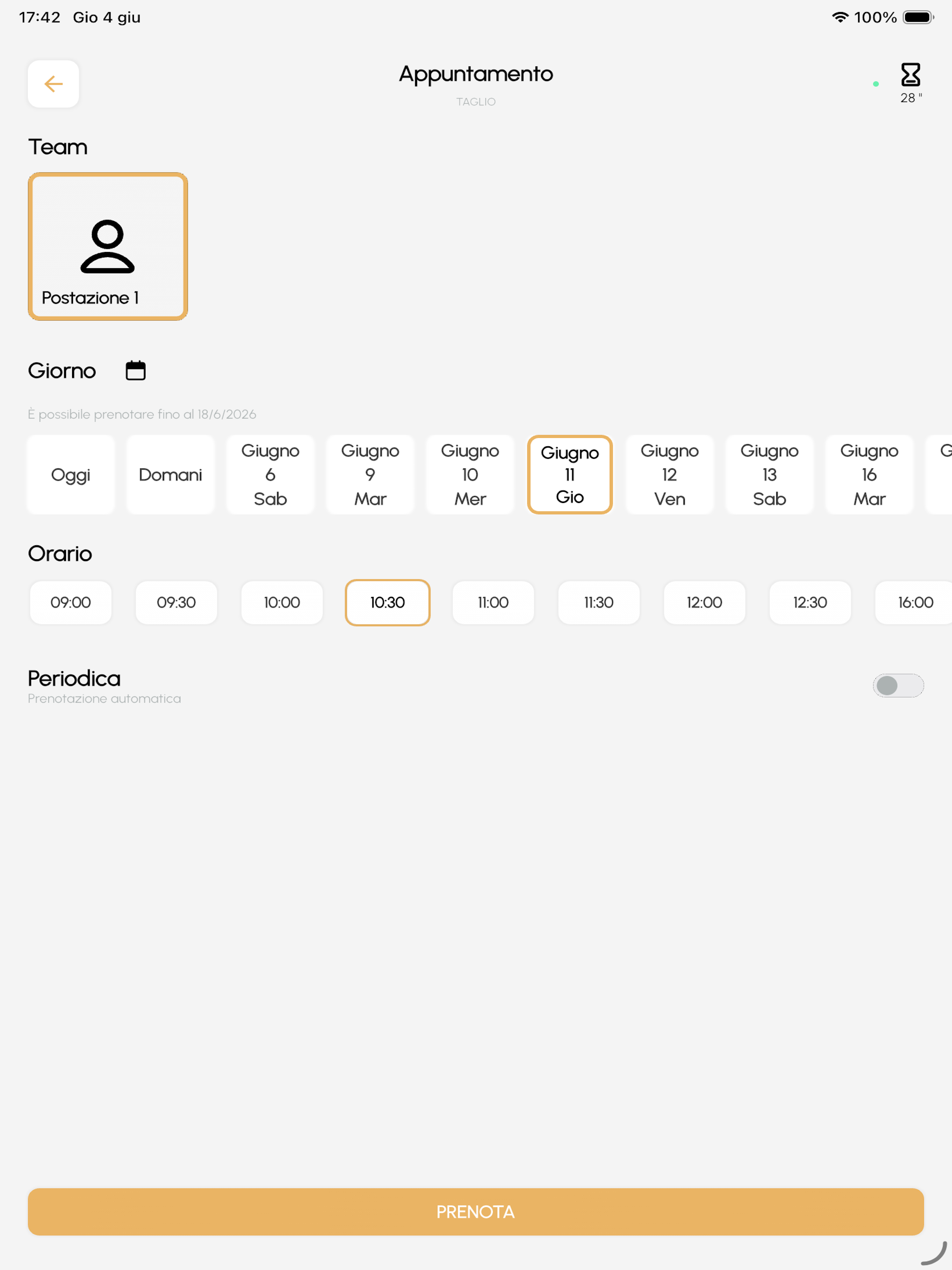Open the calendar picker next to Giorno

click(x=136, y=370)
